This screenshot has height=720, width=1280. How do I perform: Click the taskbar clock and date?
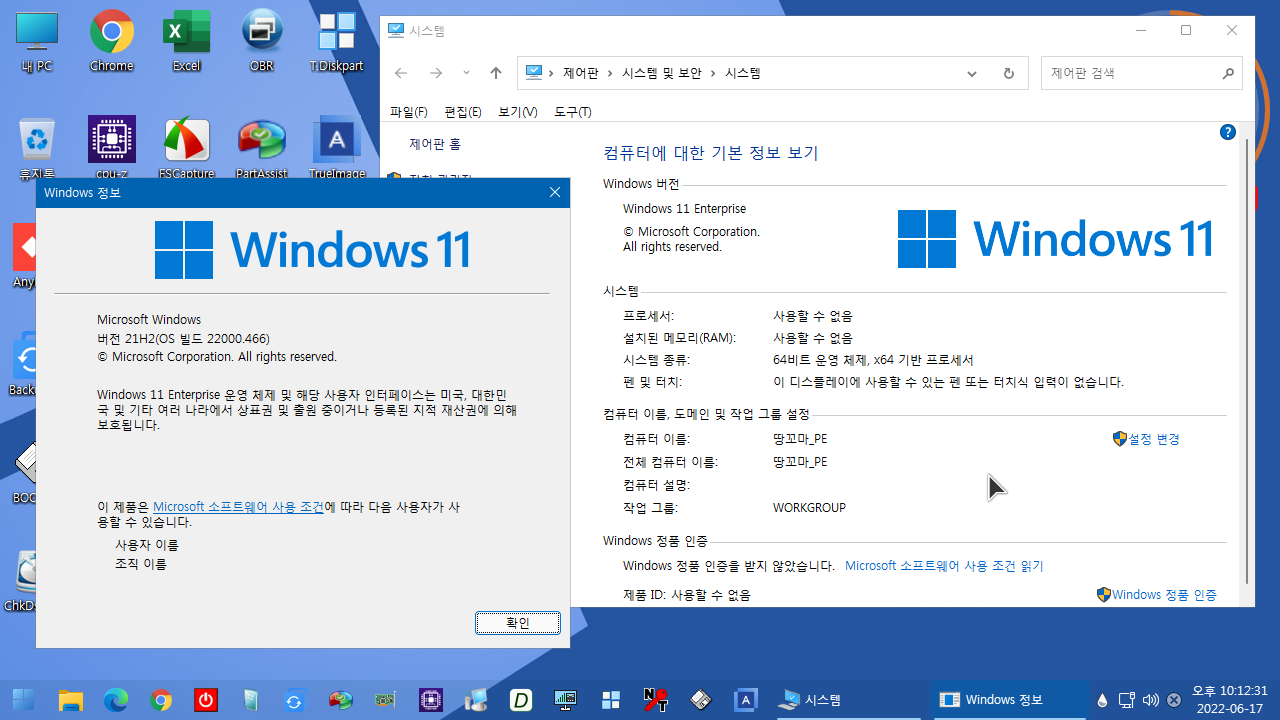click(x=1229, y=700)
